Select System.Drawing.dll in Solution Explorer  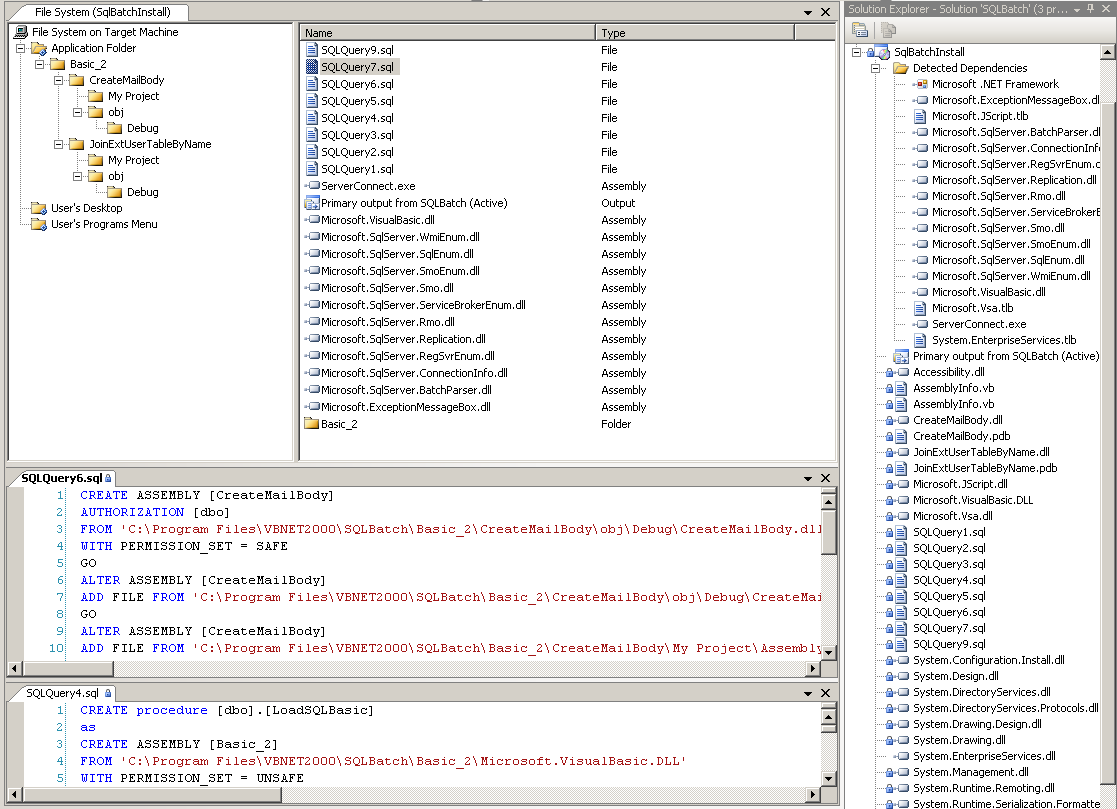(x=959, y=741)
